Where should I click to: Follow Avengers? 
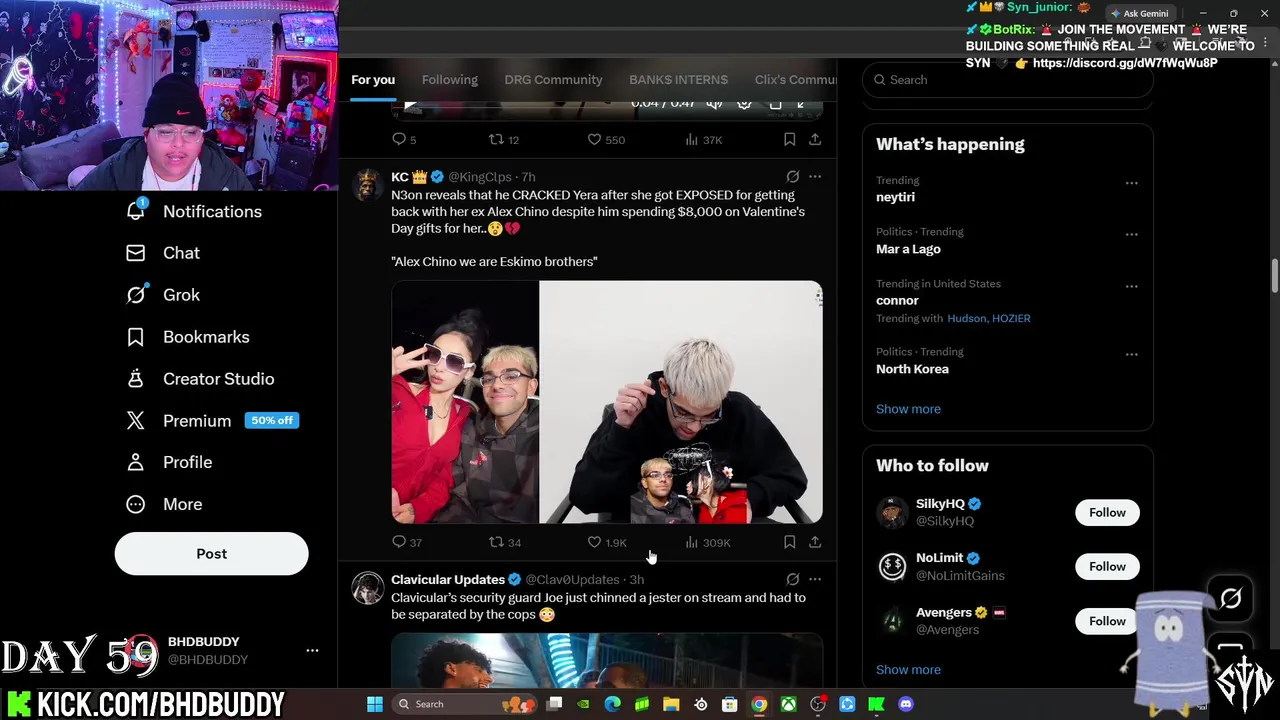(1107, 621)
